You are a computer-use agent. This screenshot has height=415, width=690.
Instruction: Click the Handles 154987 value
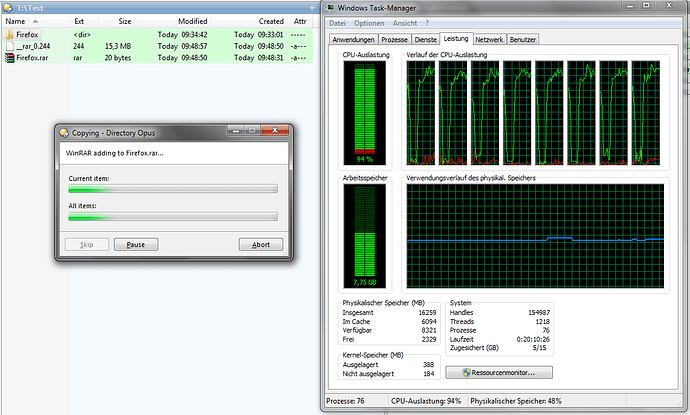pos(539,312)
